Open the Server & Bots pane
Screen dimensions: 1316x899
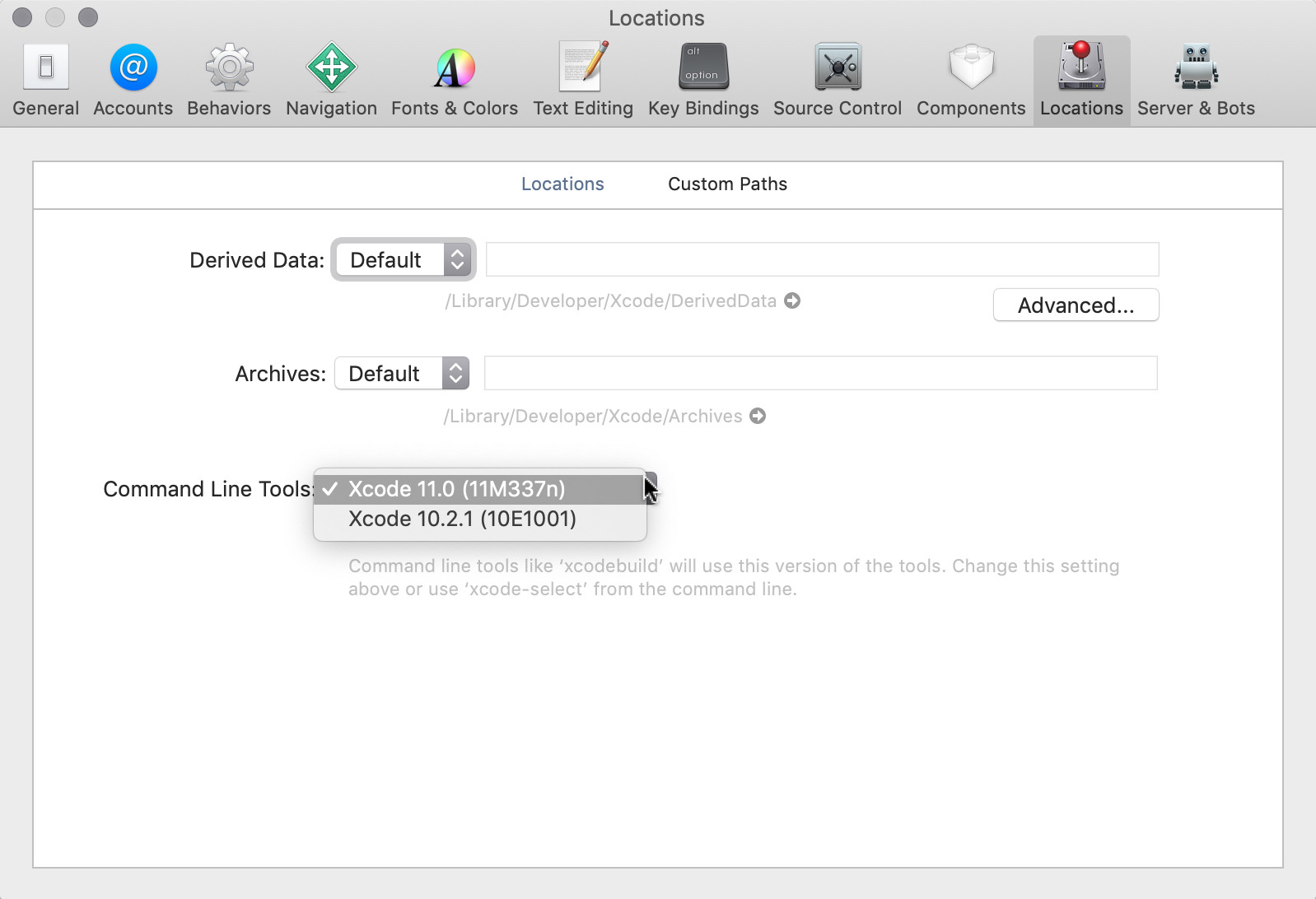pyautogui.click(x=1196, y=80)
